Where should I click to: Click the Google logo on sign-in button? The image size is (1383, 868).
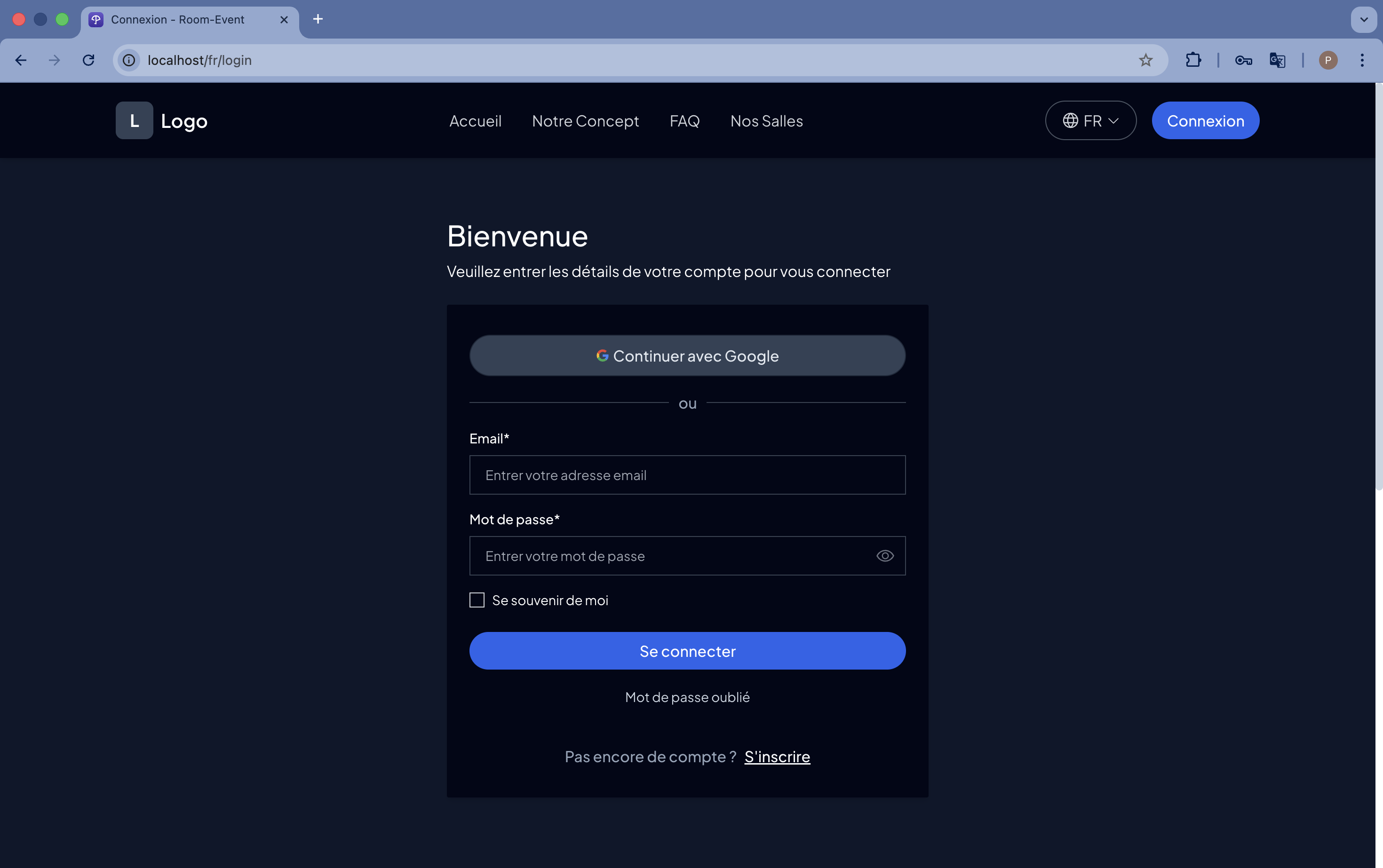click(x=602, y=355)
